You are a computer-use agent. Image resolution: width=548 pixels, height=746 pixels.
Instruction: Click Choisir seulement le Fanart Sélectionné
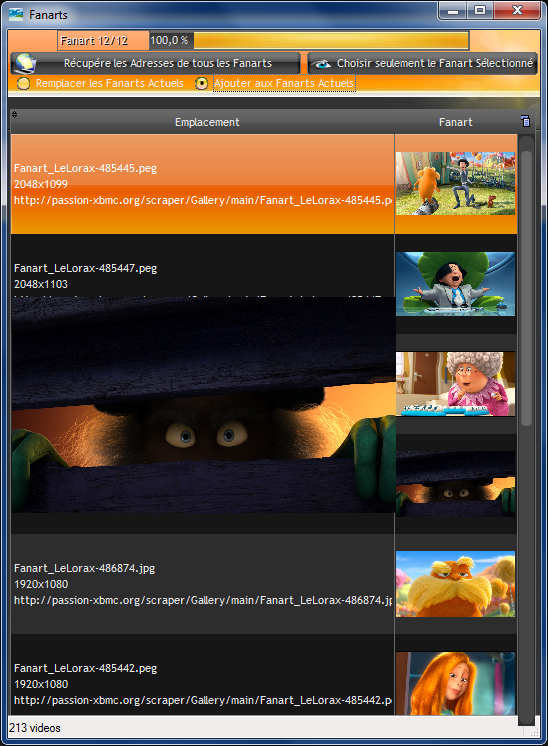coord(422,63)
